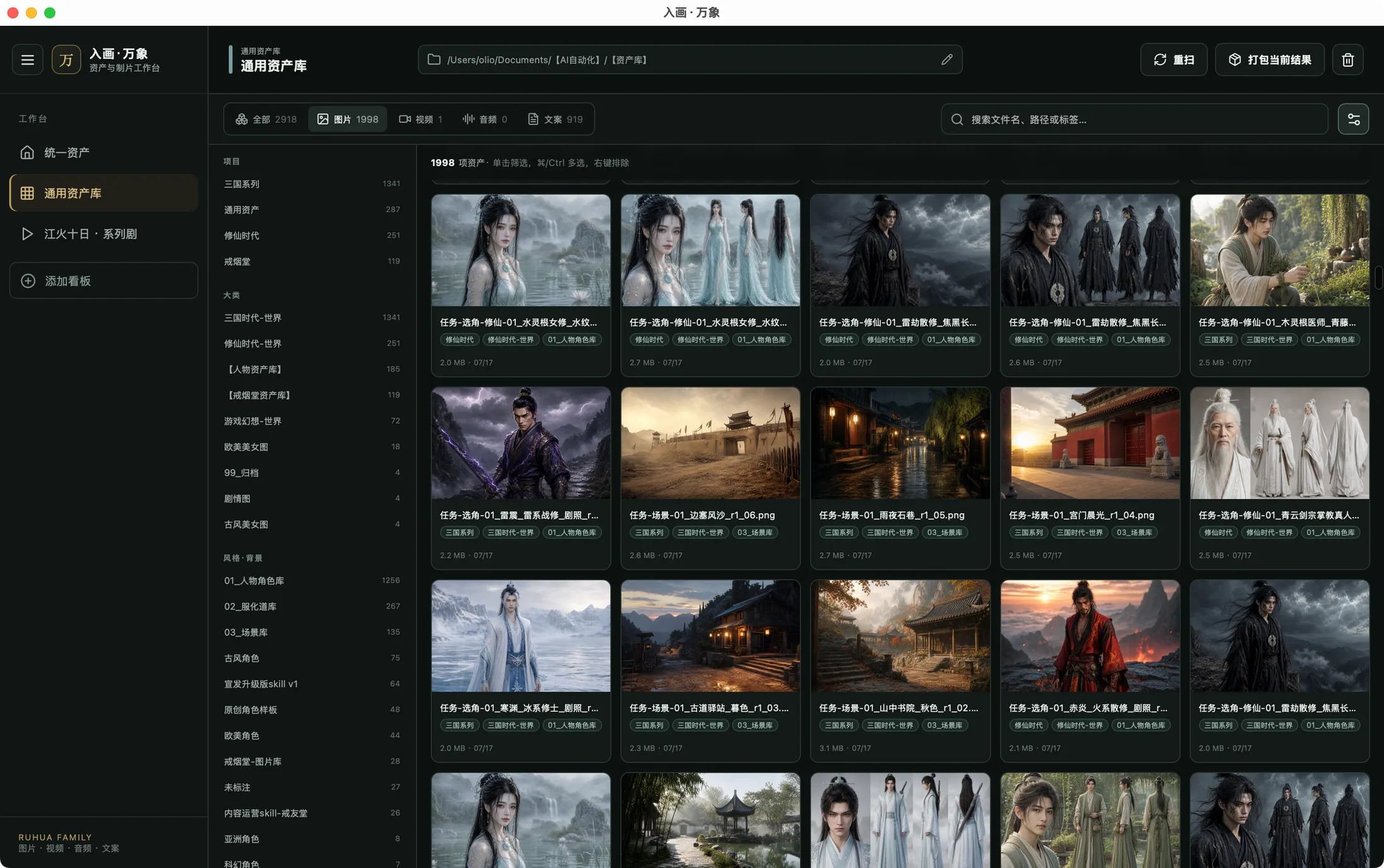Switch to the 文案 919 tab
This screenshot has width=1384, height=868.
click(555, 120)
